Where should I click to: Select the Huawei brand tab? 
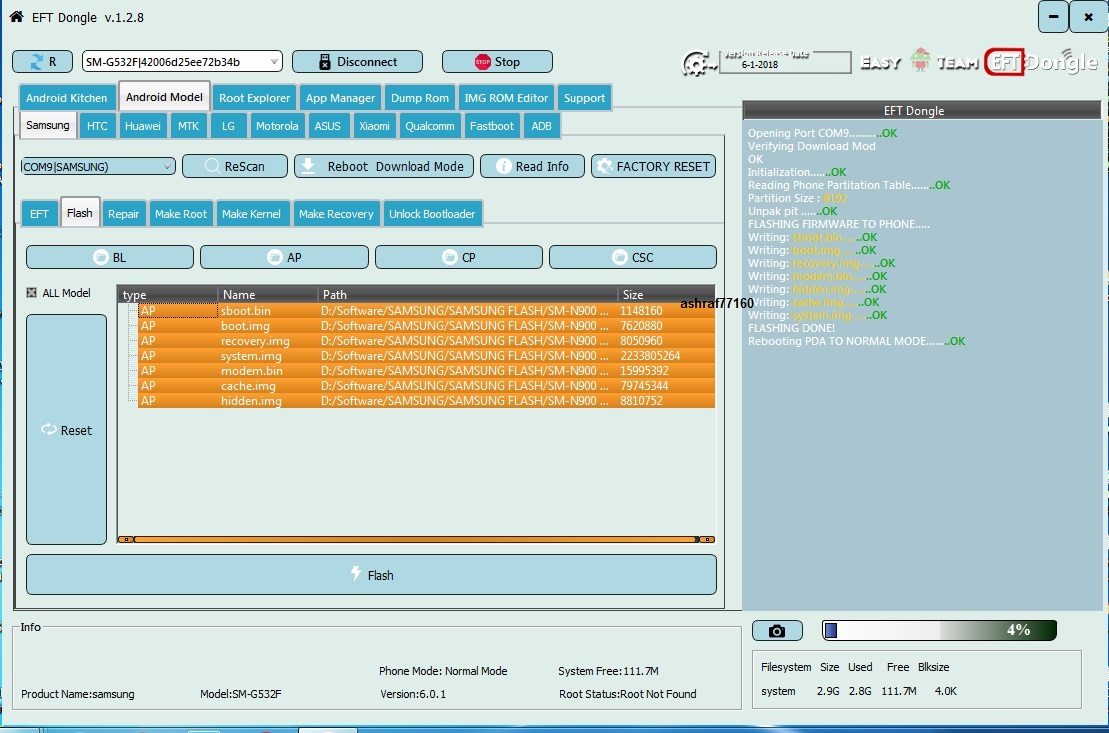tap(143, 126)
